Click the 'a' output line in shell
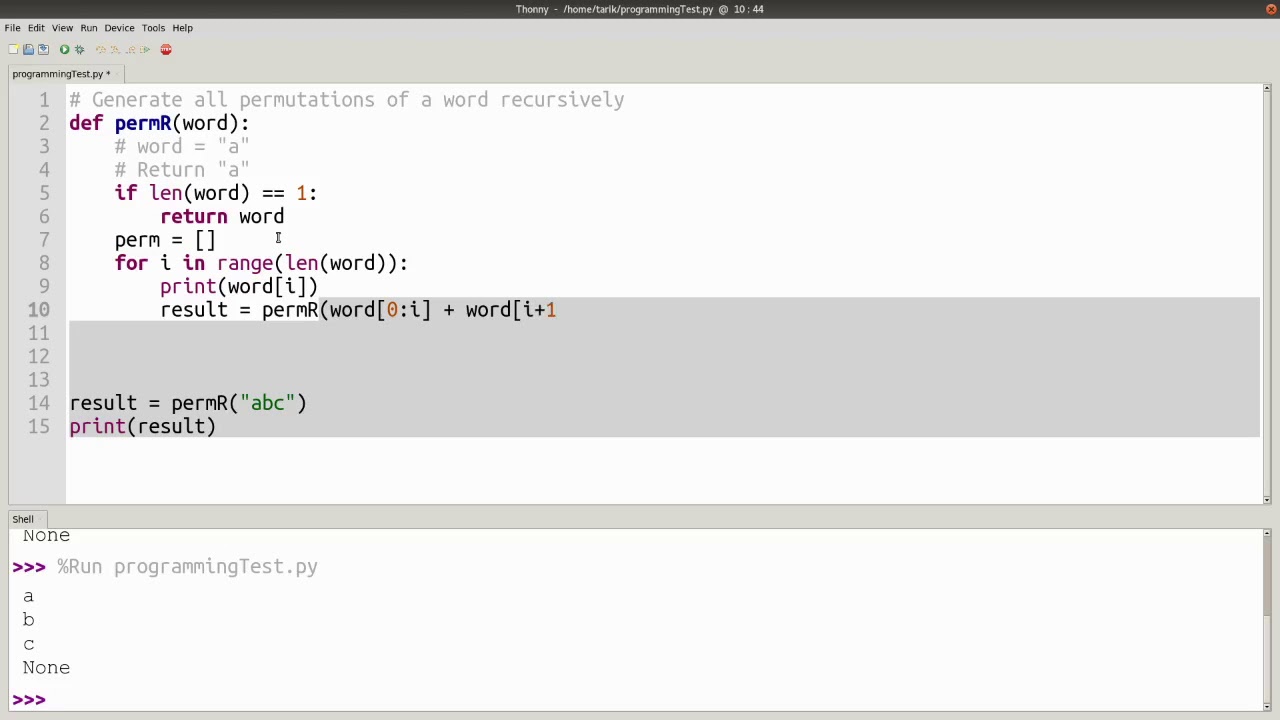This screenshot has height=720, width=1280. pyautogui.click(x=28, y=596)
